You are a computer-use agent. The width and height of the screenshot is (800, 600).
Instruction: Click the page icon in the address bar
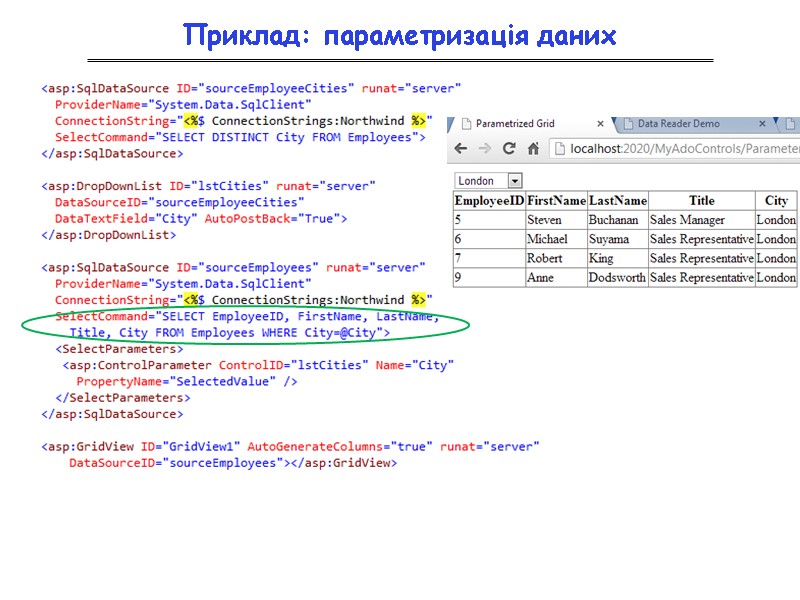click(x=560, y=148)
